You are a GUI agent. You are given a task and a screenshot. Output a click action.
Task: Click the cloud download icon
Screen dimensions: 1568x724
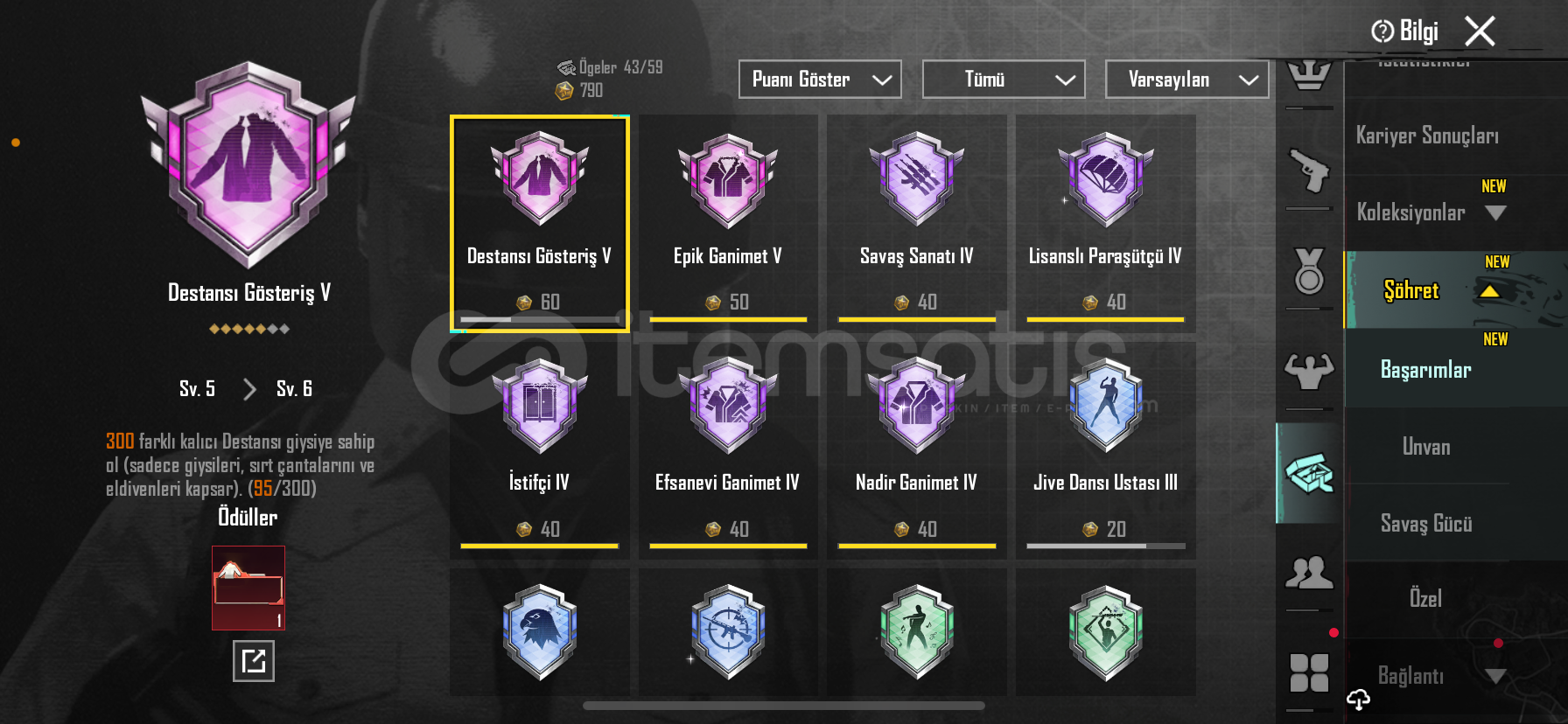[1358, 699]
